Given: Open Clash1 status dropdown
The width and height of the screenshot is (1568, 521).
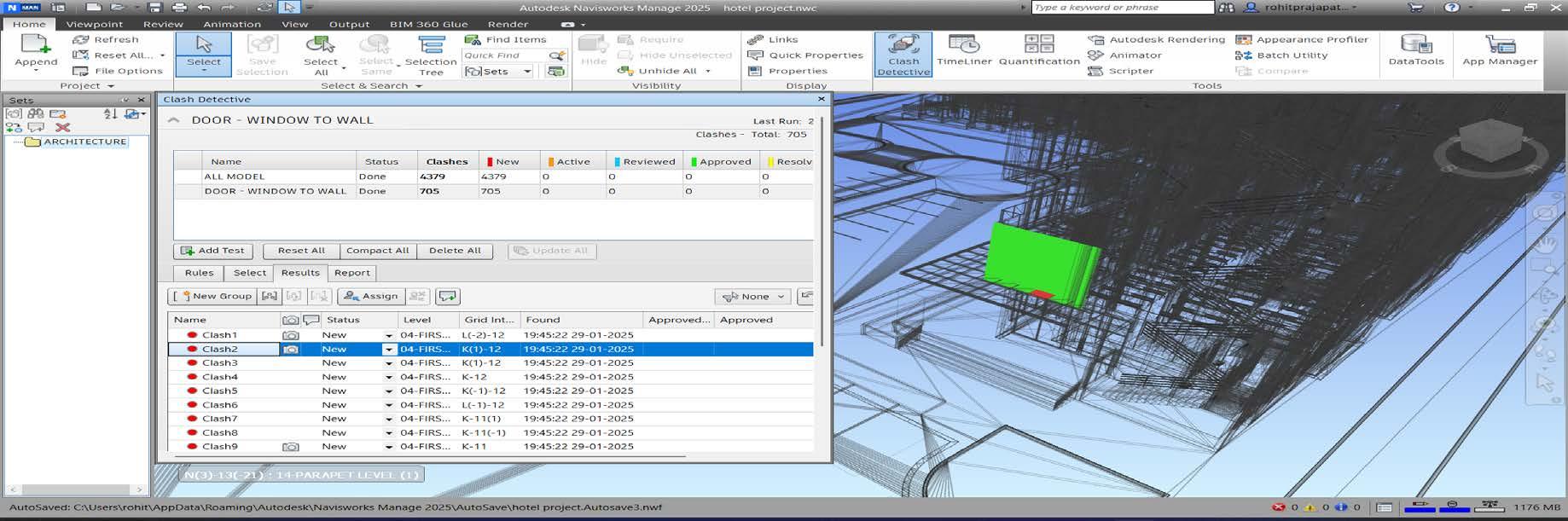Looking at the screenshot, I should click(x=389, y=335).
